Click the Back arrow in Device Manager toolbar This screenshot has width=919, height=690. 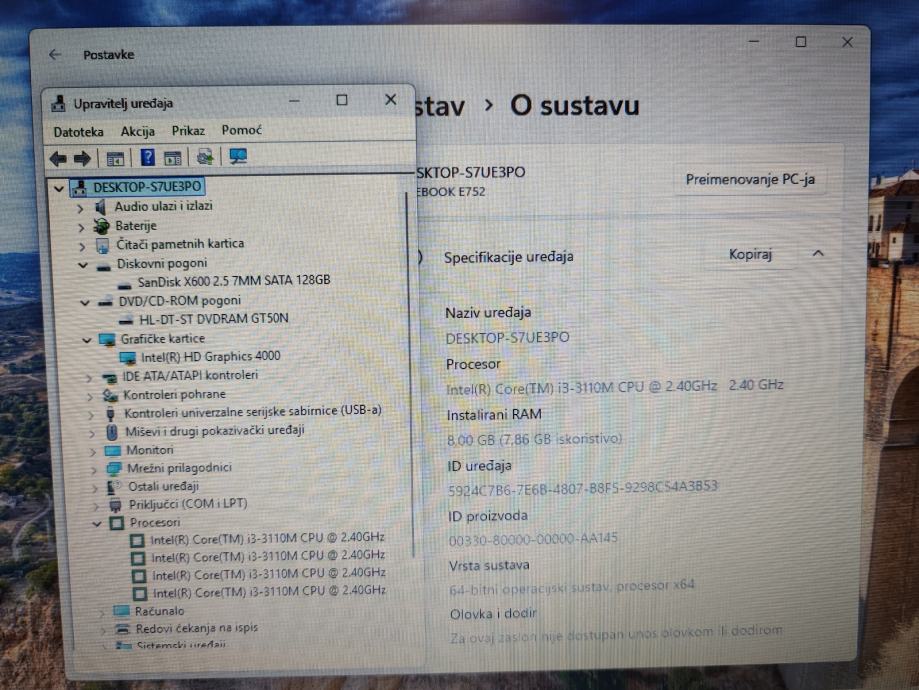58,158
